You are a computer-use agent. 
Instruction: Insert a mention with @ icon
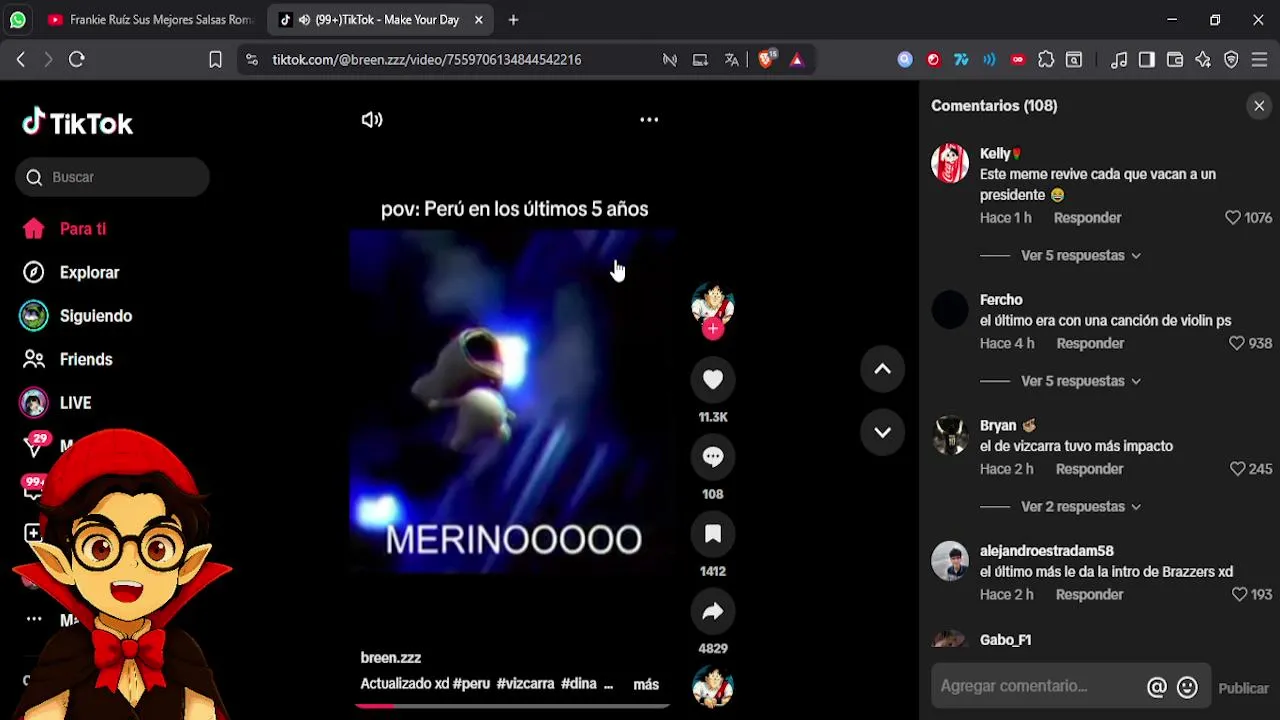1157,687
